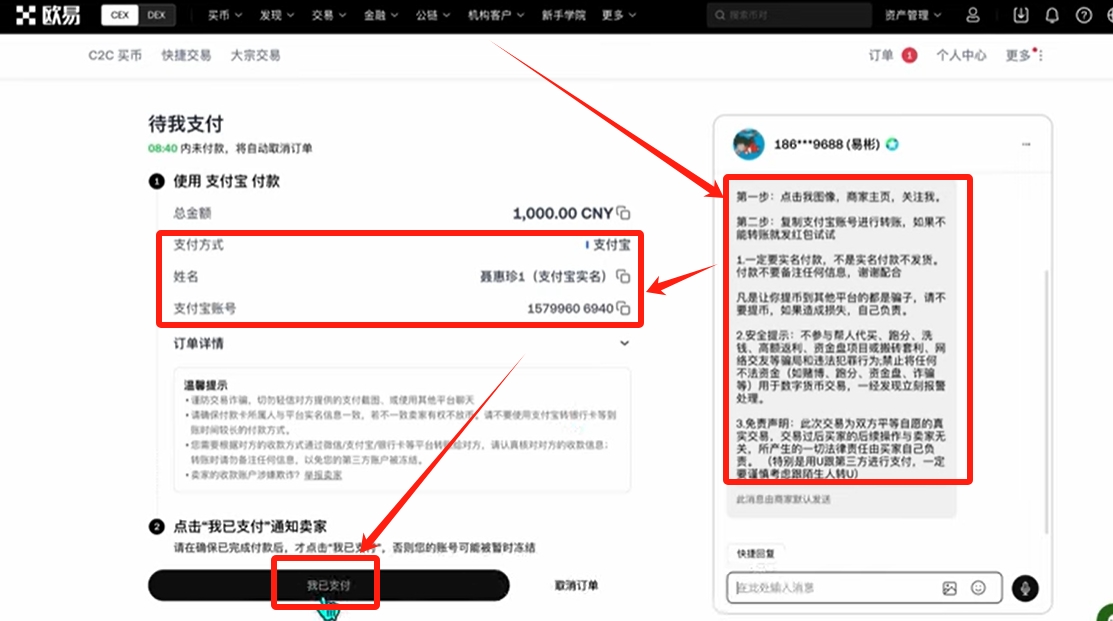The width and height of the screenshot is (1113, 621).
Task: Open the 更多 menu in the top navigation bar
Action: (x=619, y=15)
